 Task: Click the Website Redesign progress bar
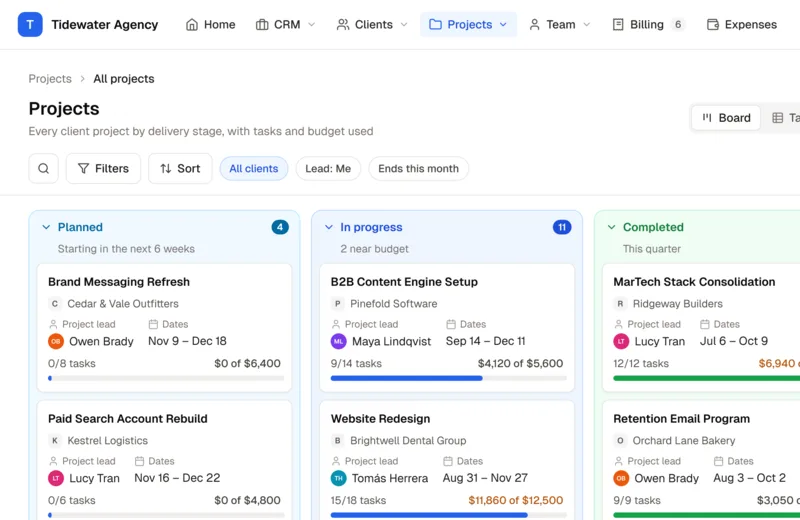coord(448,515)
